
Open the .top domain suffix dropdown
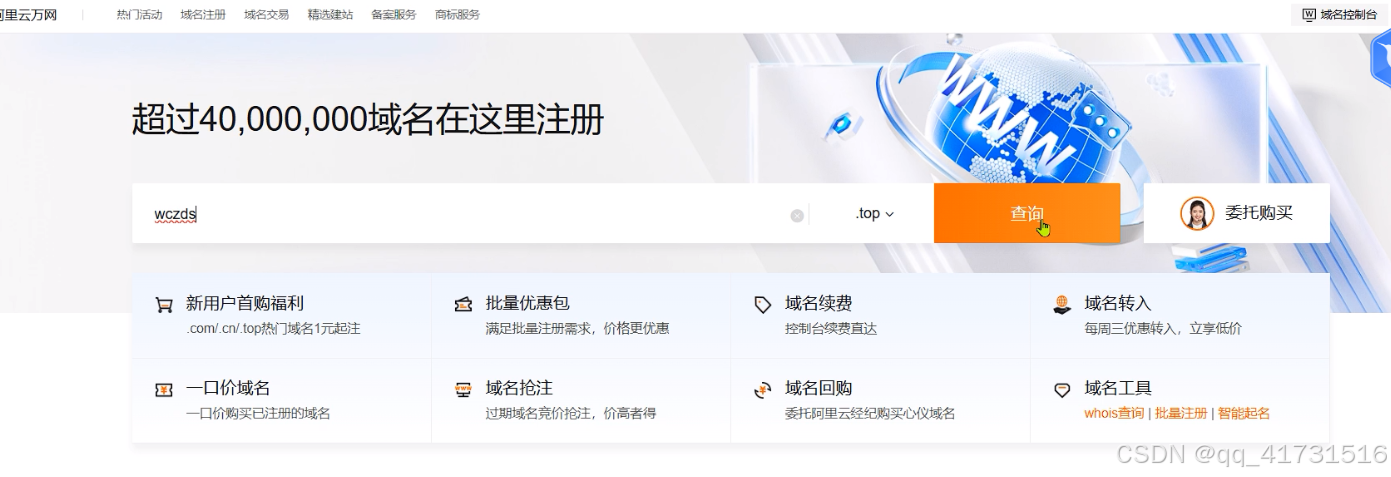[x=874, y=213]
